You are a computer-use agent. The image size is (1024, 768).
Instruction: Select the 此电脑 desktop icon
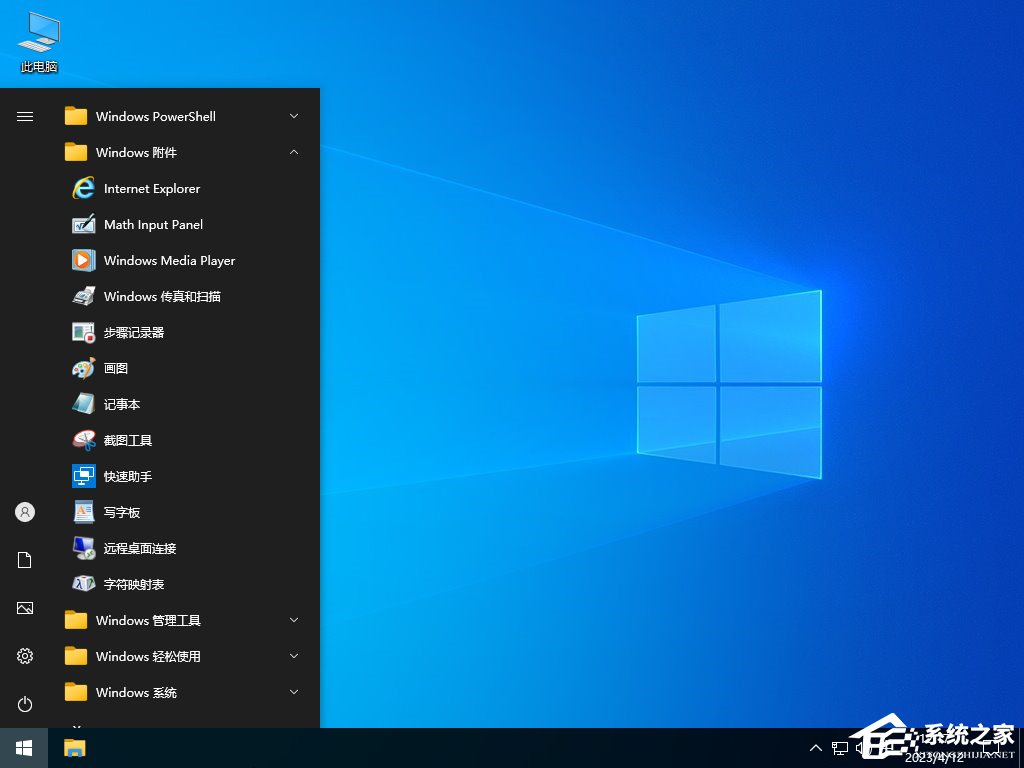click(39, 42)
